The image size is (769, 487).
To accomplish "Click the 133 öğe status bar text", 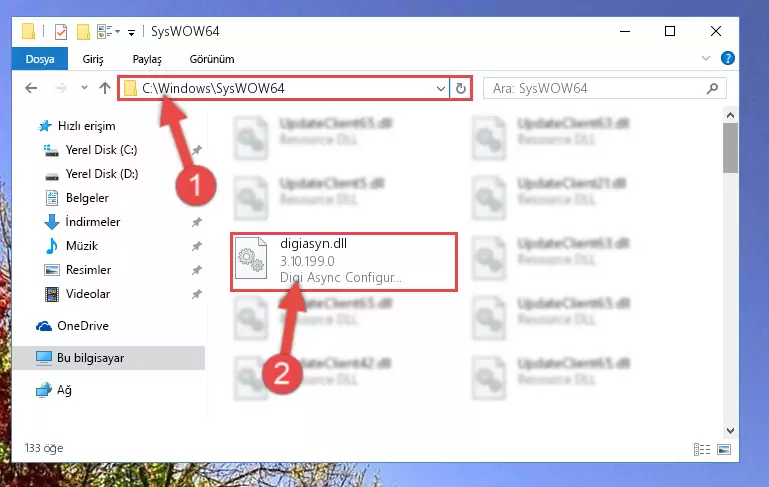I will tap(44, 448).
